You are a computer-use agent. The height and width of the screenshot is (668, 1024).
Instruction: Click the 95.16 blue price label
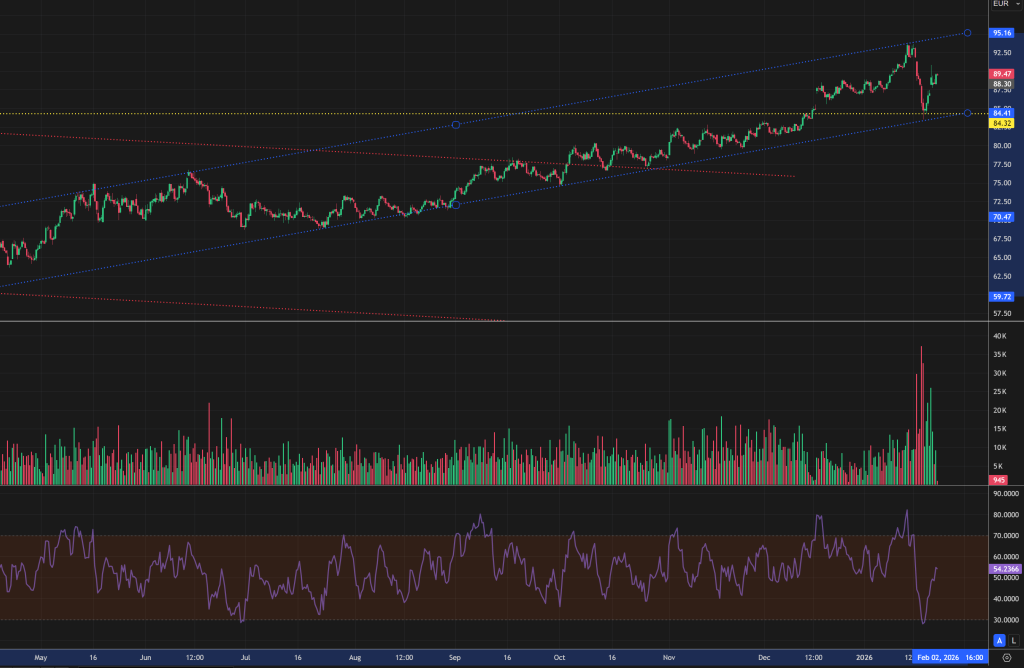click(x=1003, y=33)
